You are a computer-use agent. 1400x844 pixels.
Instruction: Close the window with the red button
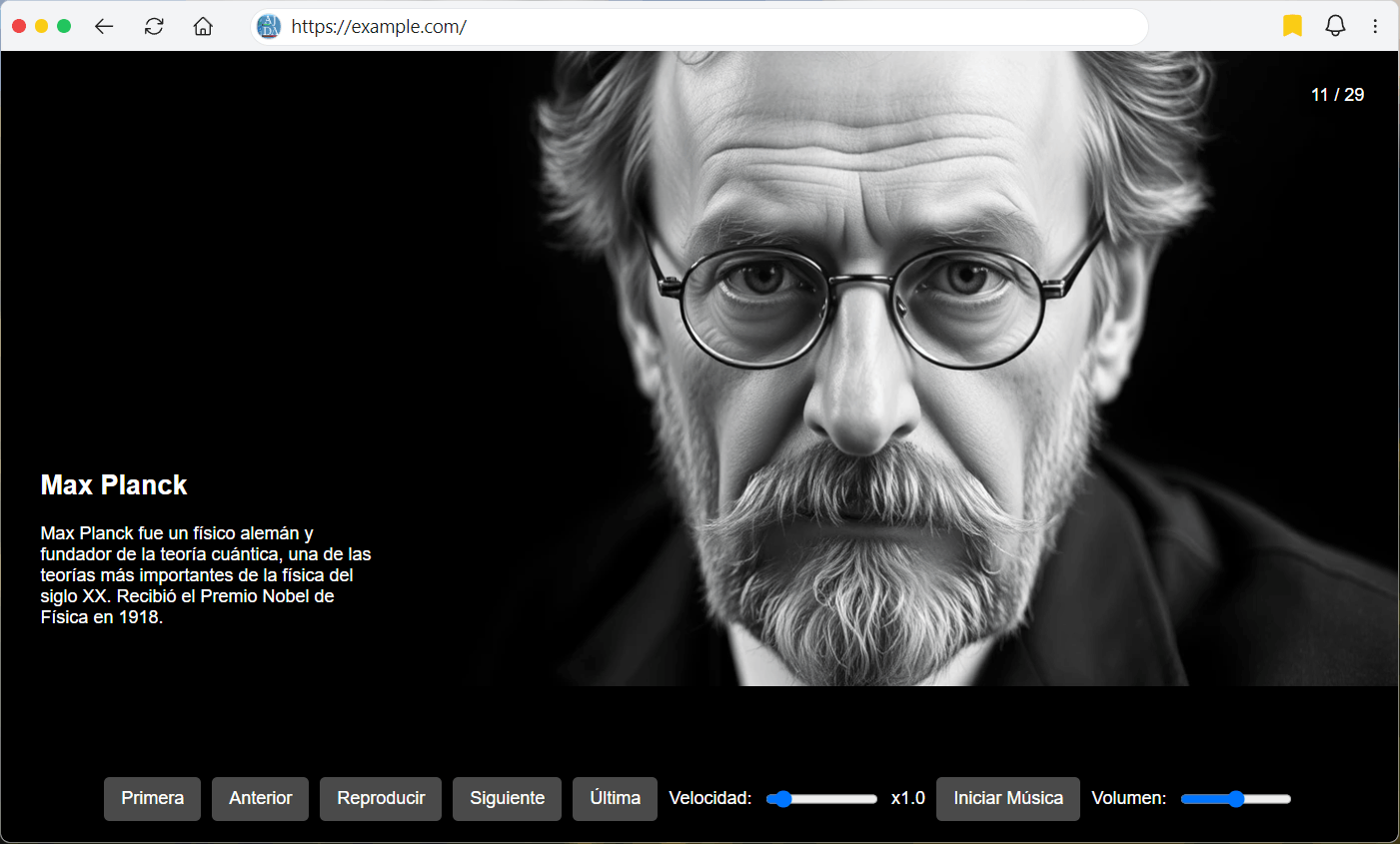[19, 26]
